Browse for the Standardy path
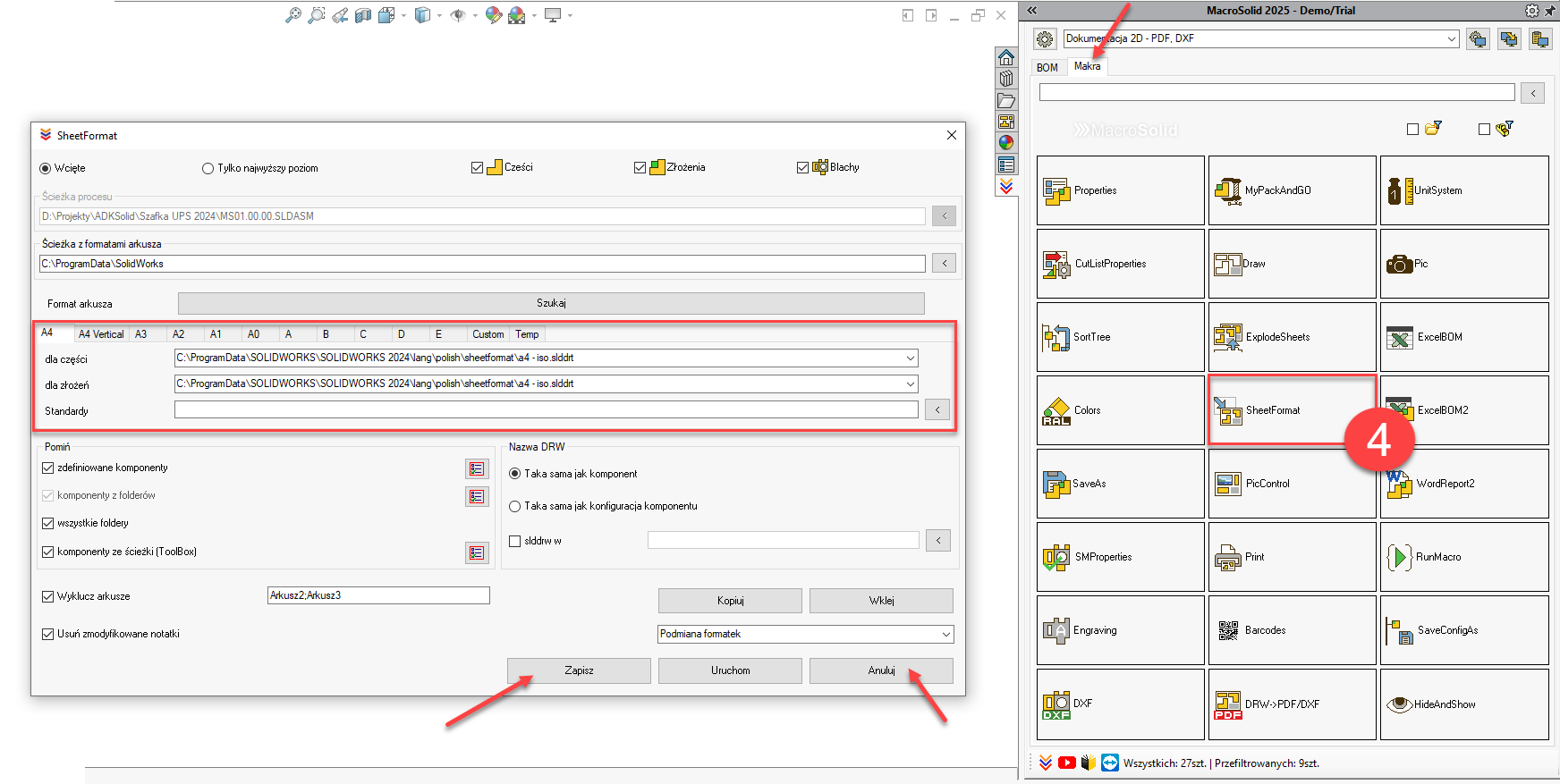Screen dimensions: 1560x784 tap(937, 409)
